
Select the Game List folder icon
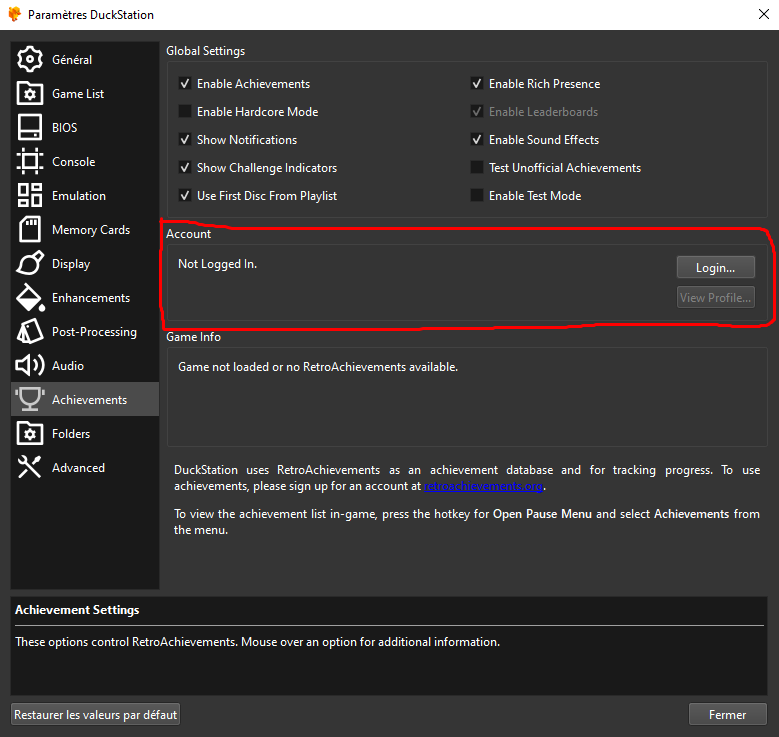pyautogui.click(x=30, y=93)
